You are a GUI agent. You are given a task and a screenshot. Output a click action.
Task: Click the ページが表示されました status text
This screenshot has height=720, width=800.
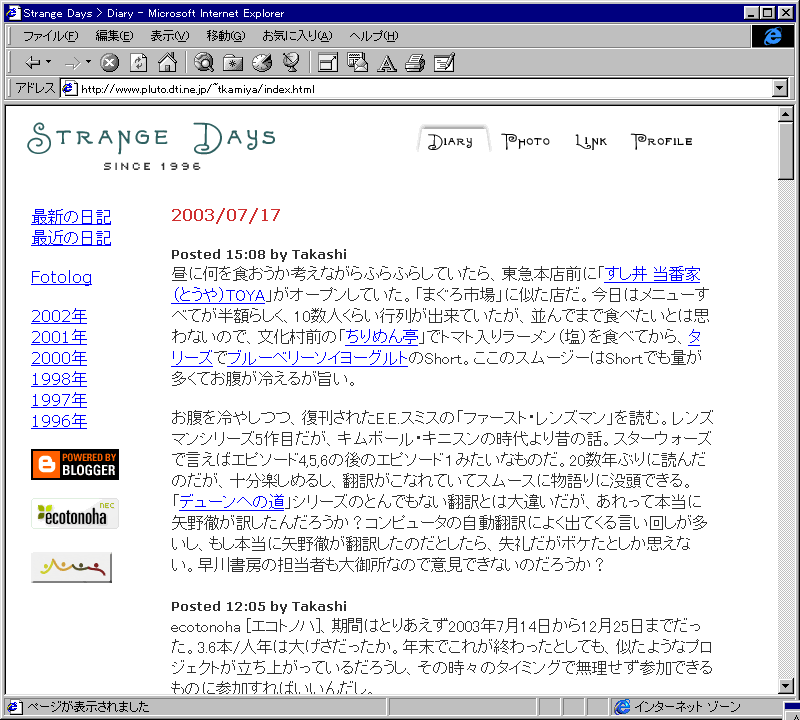click(88, 707)
